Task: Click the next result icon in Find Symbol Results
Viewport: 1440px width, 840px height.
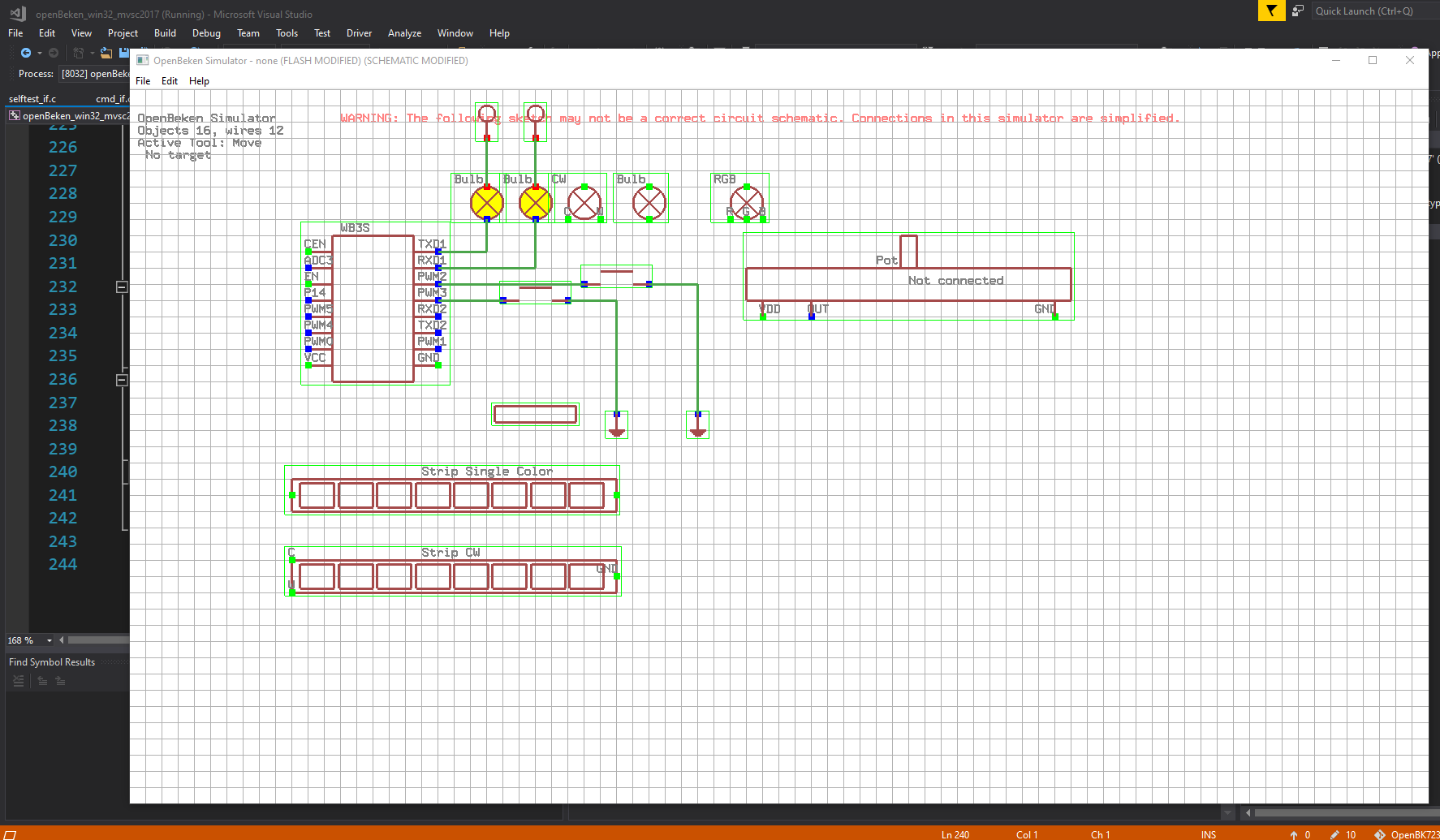Action: (60, 681)
